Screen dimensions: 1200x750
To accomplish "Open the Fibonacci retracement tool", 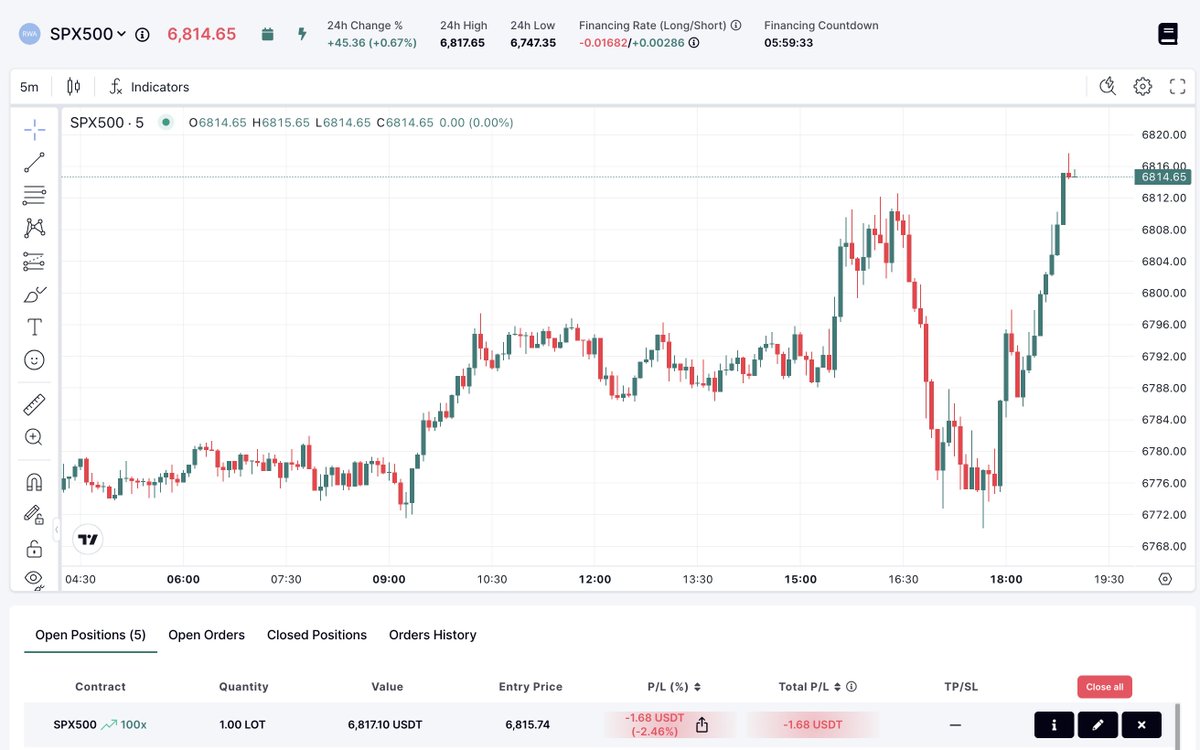I will tap(34, 196).
